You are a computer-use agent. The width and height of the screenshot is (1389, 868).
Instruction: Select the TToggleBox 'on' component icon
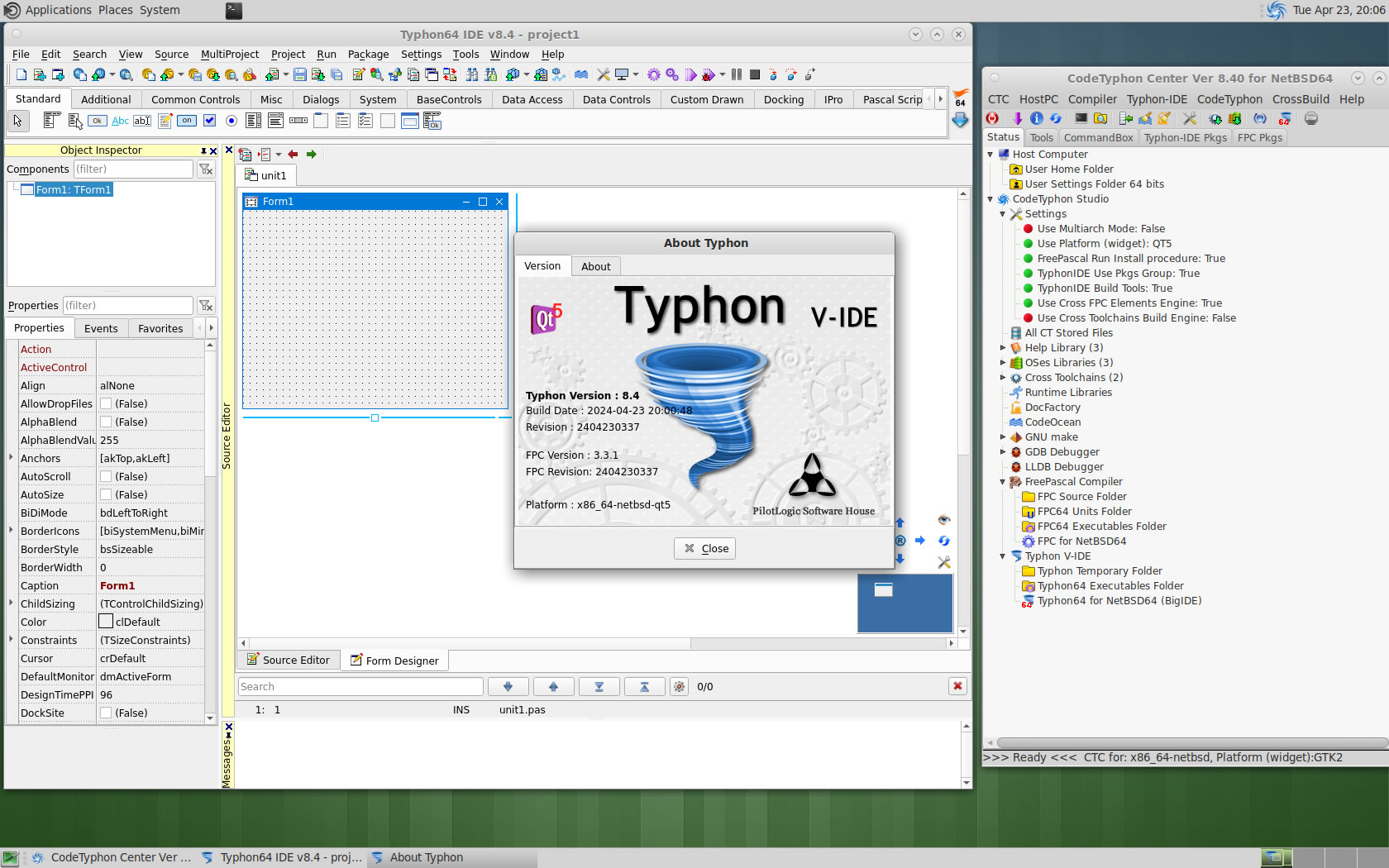pyautogui.click(x=187, y=121)
